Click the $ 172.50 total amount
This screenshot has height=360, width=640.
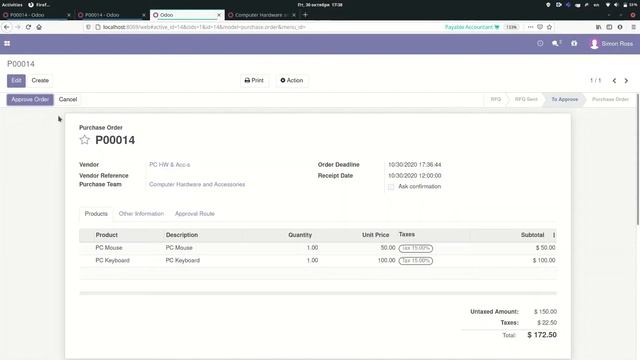[x=542, y=335]
